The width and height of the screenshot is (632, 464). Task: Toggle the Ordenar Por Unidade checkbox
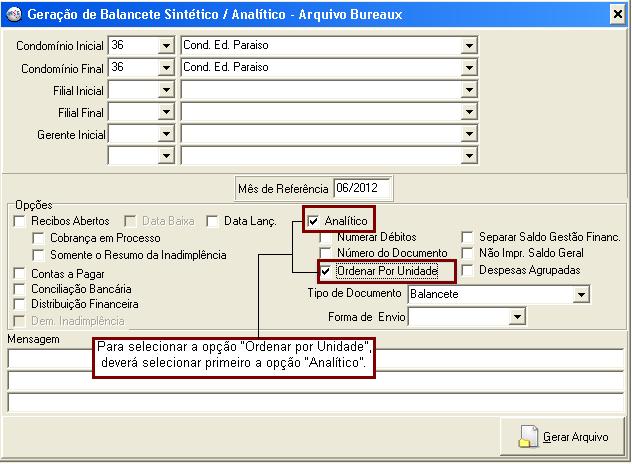pyautogui.click(x=326, y=271)
